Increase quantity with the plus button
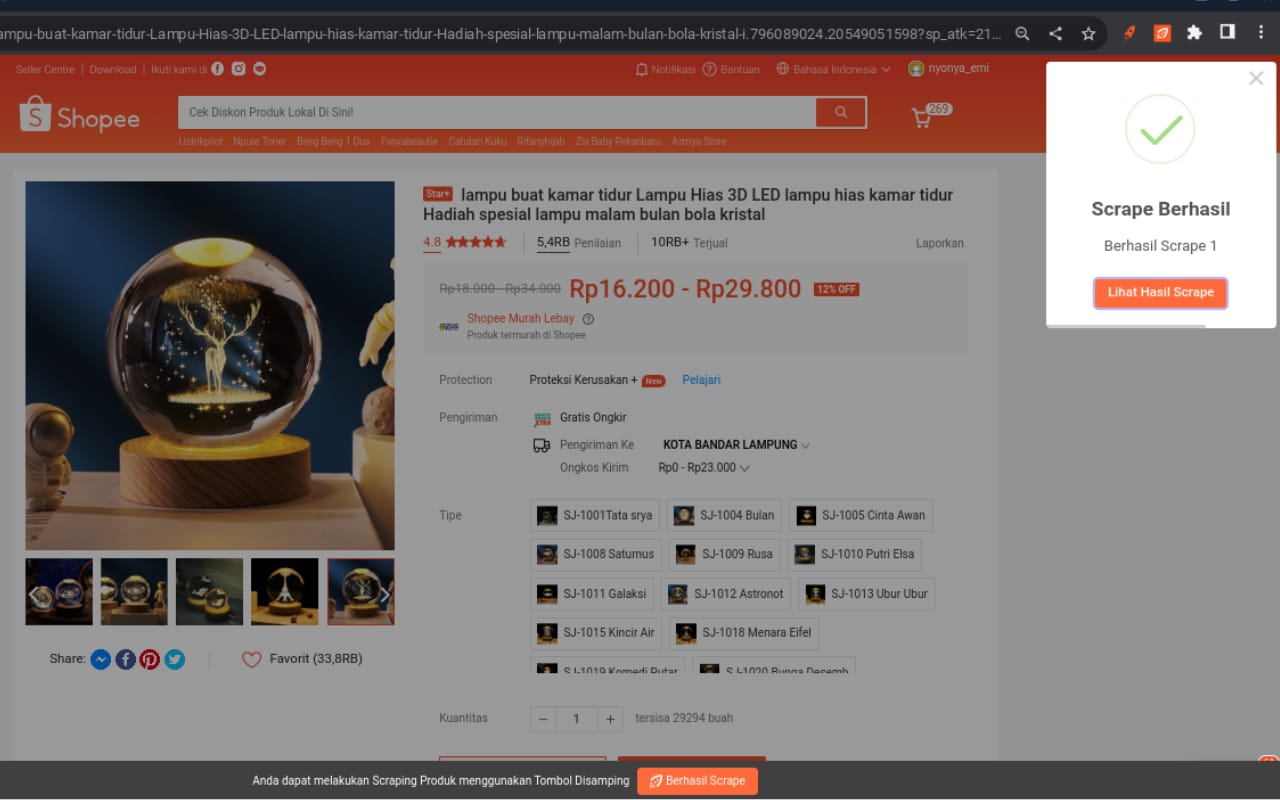Viewport: 1280px width, 800px height. pos(610,719)
